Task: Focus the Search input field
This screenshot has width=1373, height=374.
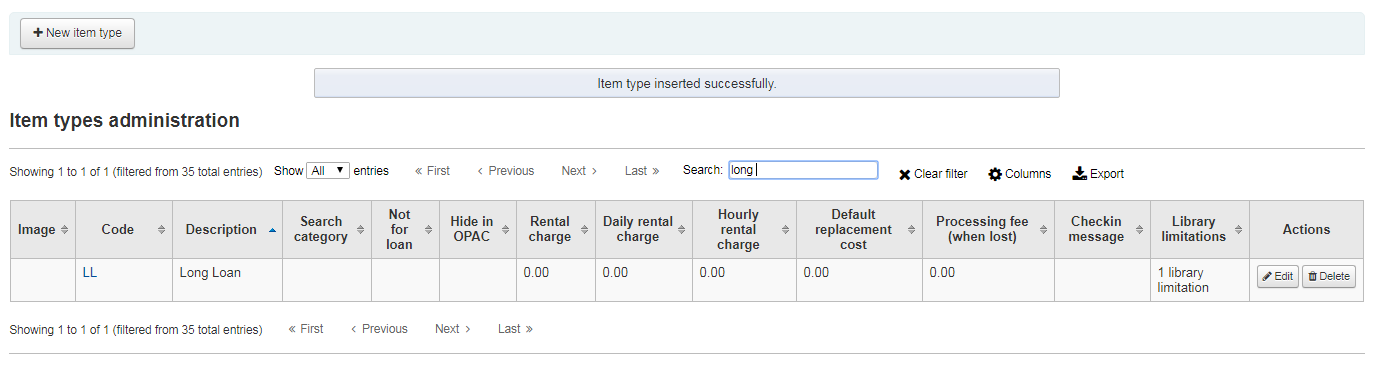Action: tap(803, 170)
